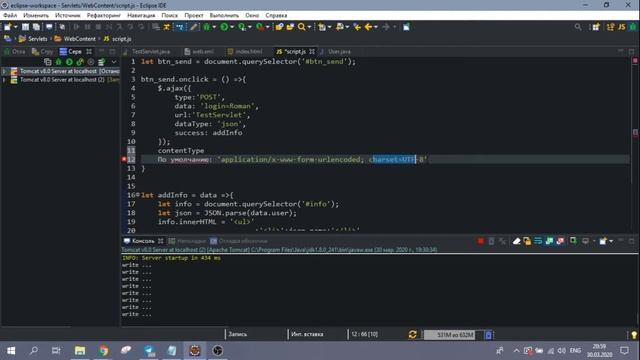Click the green Run button in toolbar

(x=224, y=27)
